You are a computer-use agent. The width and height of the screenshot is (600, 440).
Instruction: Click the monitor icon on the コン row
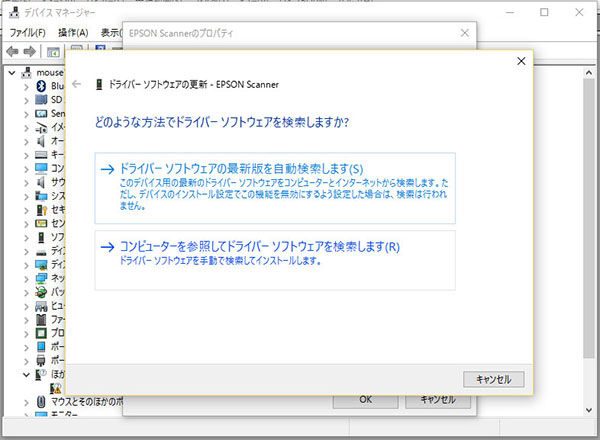[41, 168]
